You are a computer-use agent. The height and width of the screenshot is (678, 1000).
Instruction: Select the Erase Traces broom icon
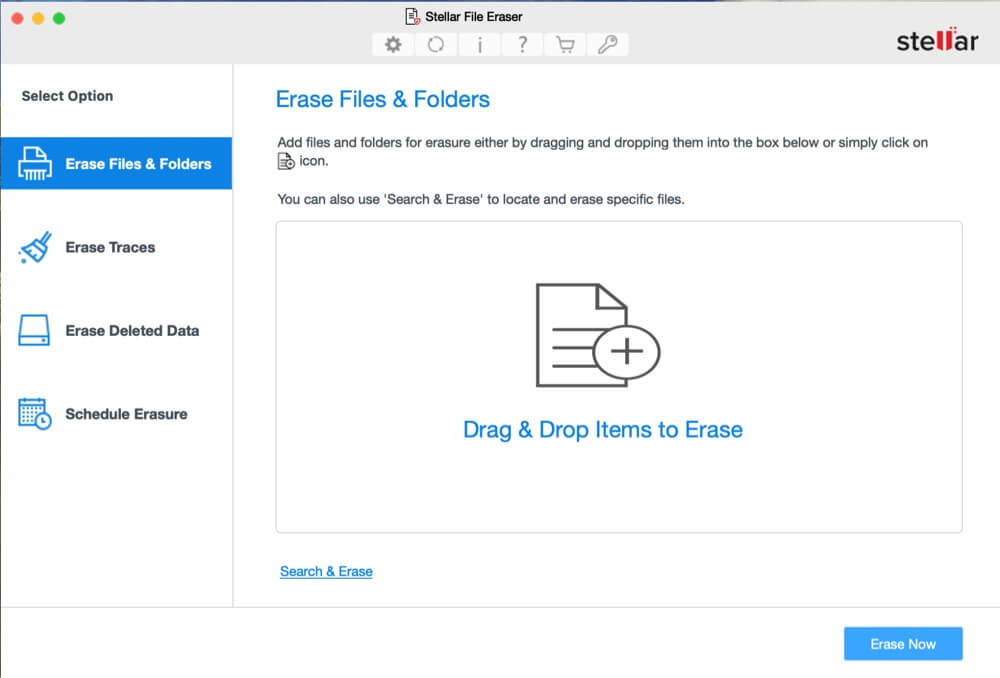[x=32, y=247]
